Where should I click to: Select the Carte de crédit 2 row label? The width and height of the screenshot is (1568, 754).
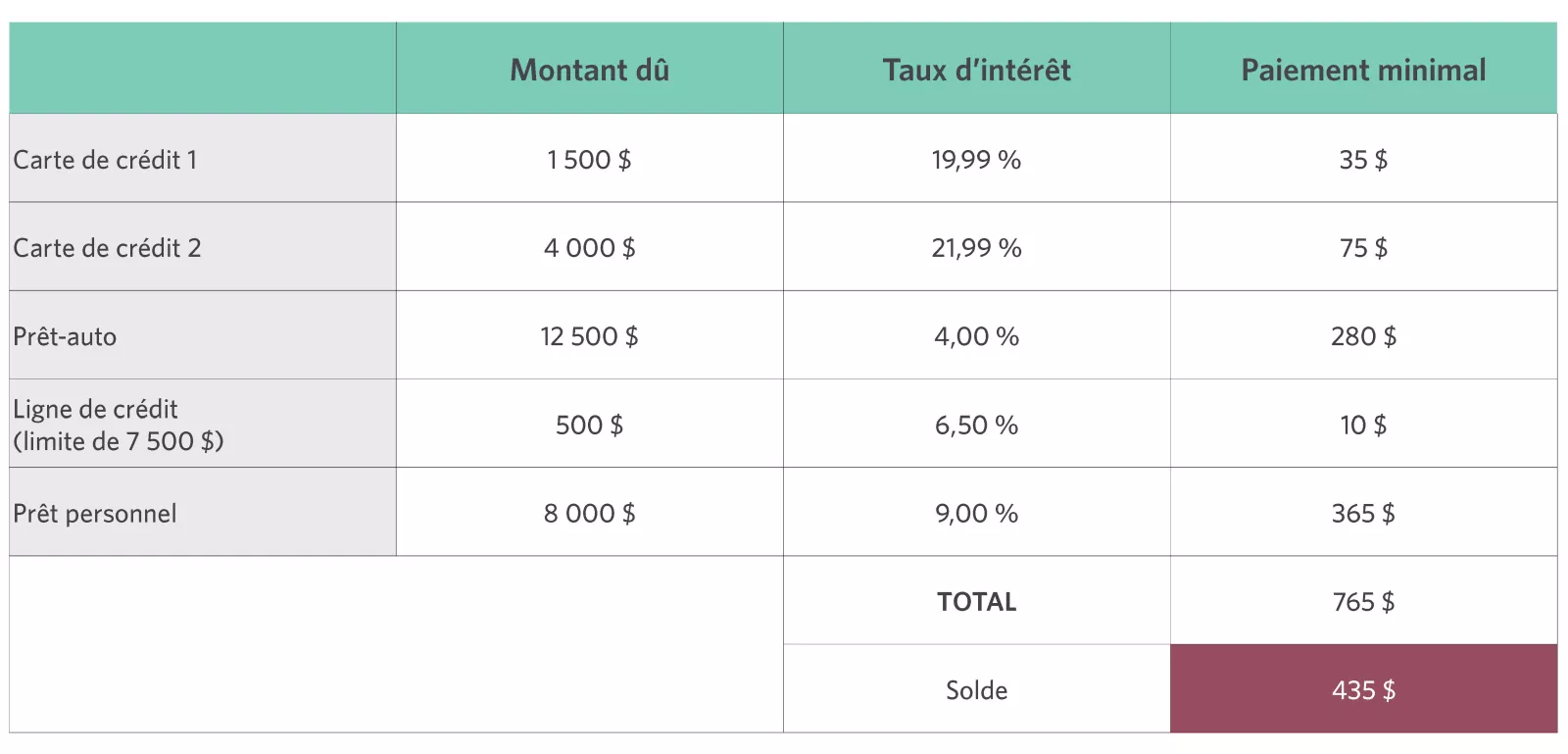107,248
